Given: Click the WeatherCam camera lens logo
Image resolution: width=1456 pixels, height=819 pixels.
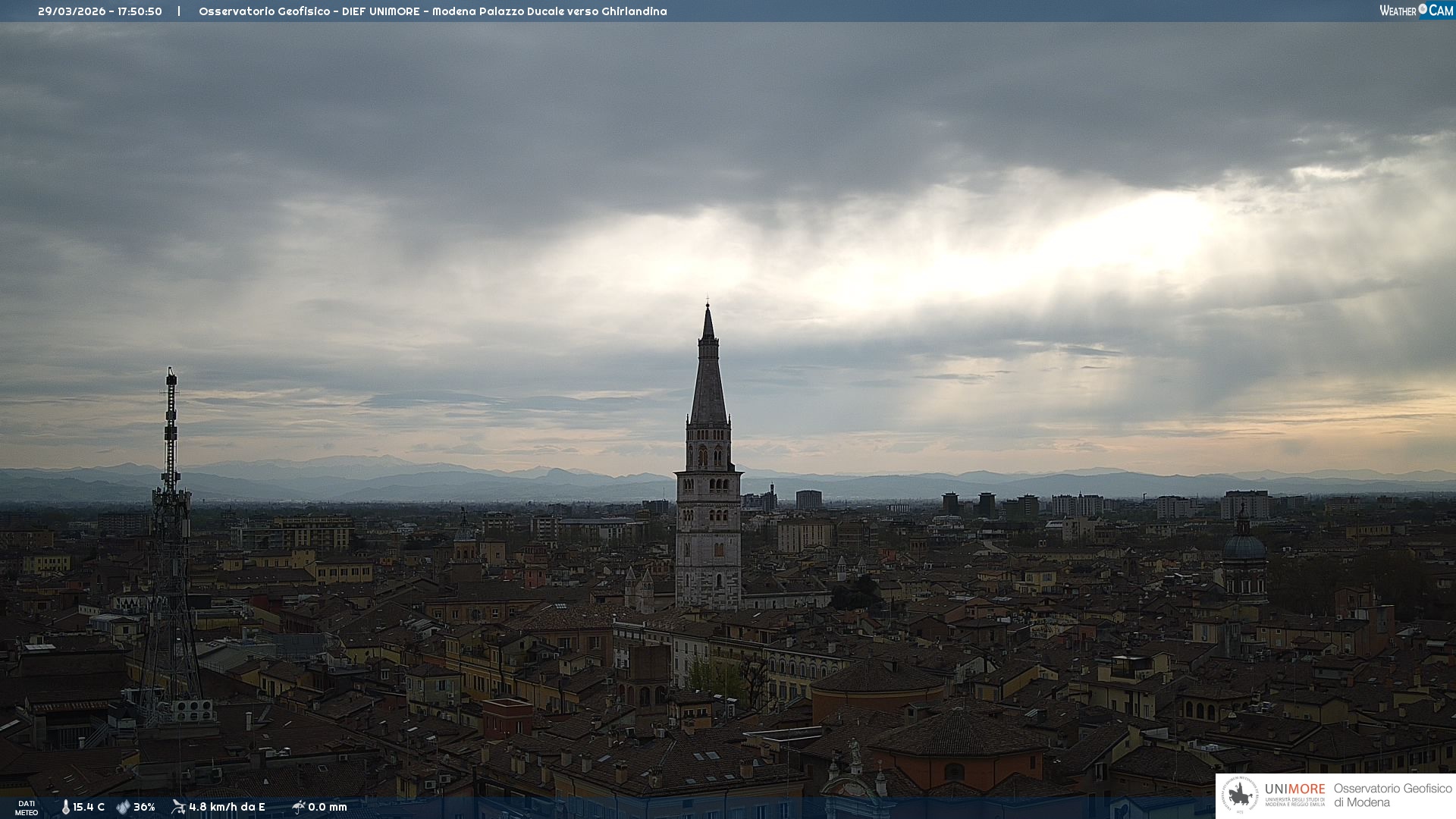Looking at the screenshot, I should pyautogui.click(x=1423, y=9).
